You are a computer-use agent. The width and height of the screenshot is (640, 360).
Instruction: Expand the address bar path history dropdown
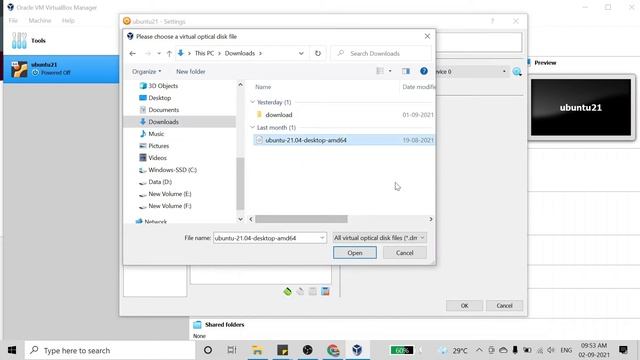tap(301, 53)
